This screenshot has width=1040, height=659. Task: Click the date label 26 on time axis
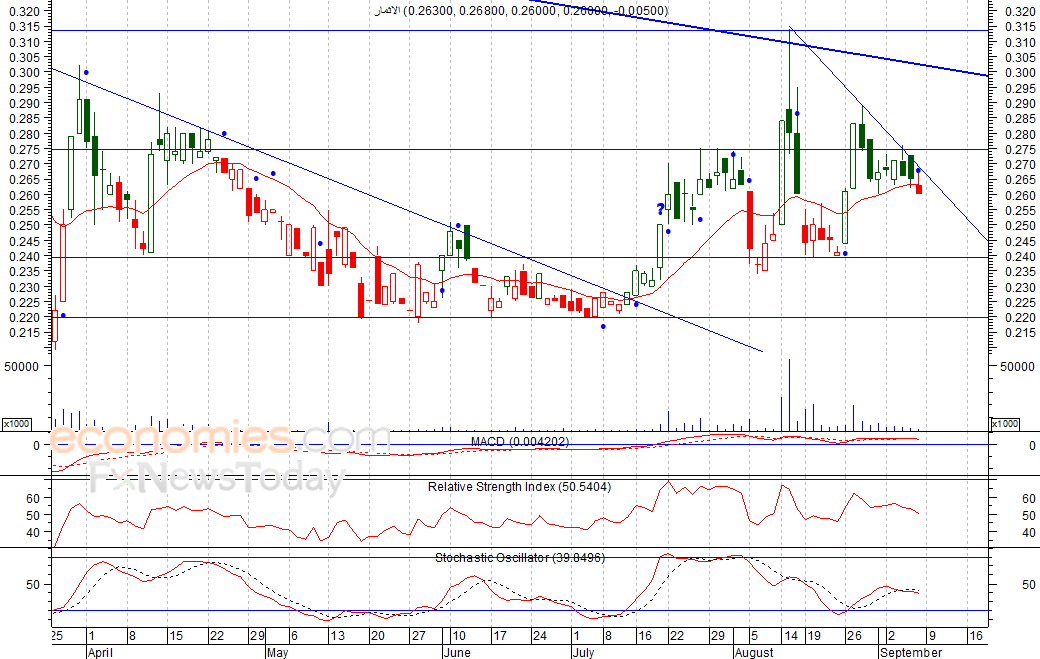(855, 636)
